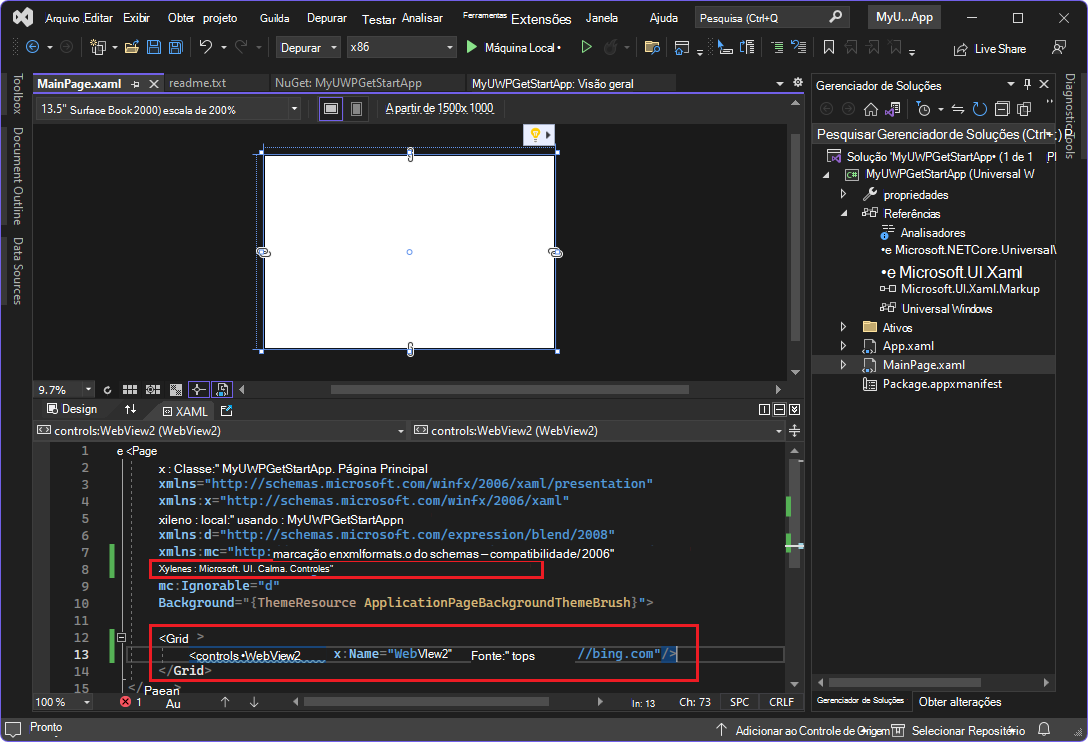This screenshot has width=1088, height=742.
Task: Select MainPage.xaml in the solution tree
Action: tap(923, 365)
